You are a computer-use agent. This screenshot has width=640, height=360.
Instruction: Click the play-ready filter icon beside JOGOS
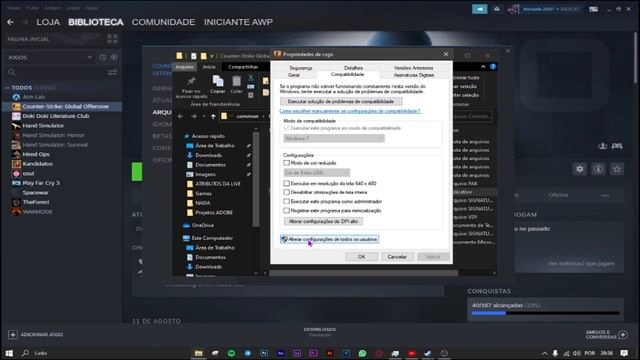pos(114,58)
